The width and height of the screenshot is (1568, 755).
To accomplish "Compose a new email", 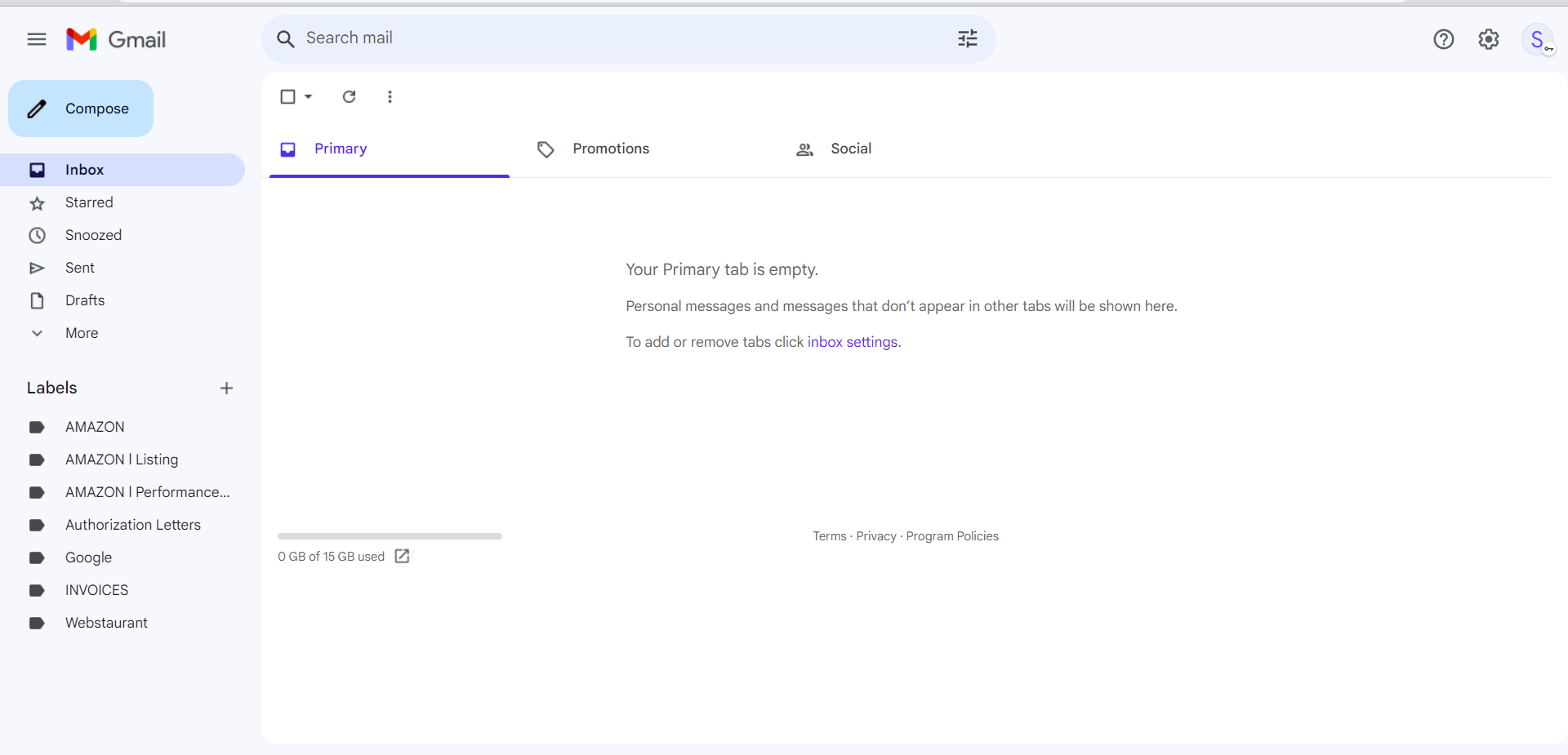I will (81, 109).
